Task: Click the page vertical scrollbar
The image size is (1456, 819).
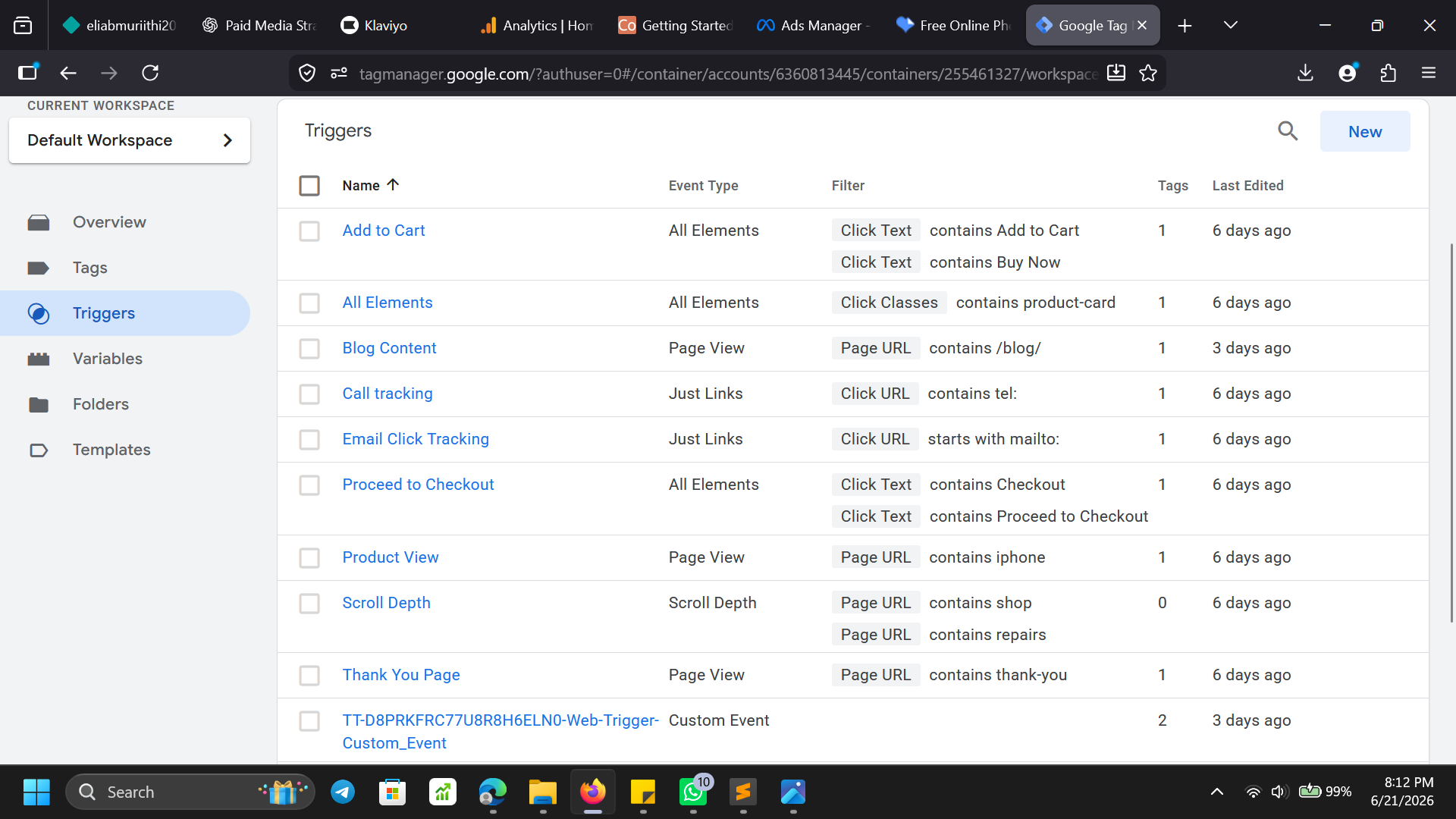Action: (x=1451, y=432)
